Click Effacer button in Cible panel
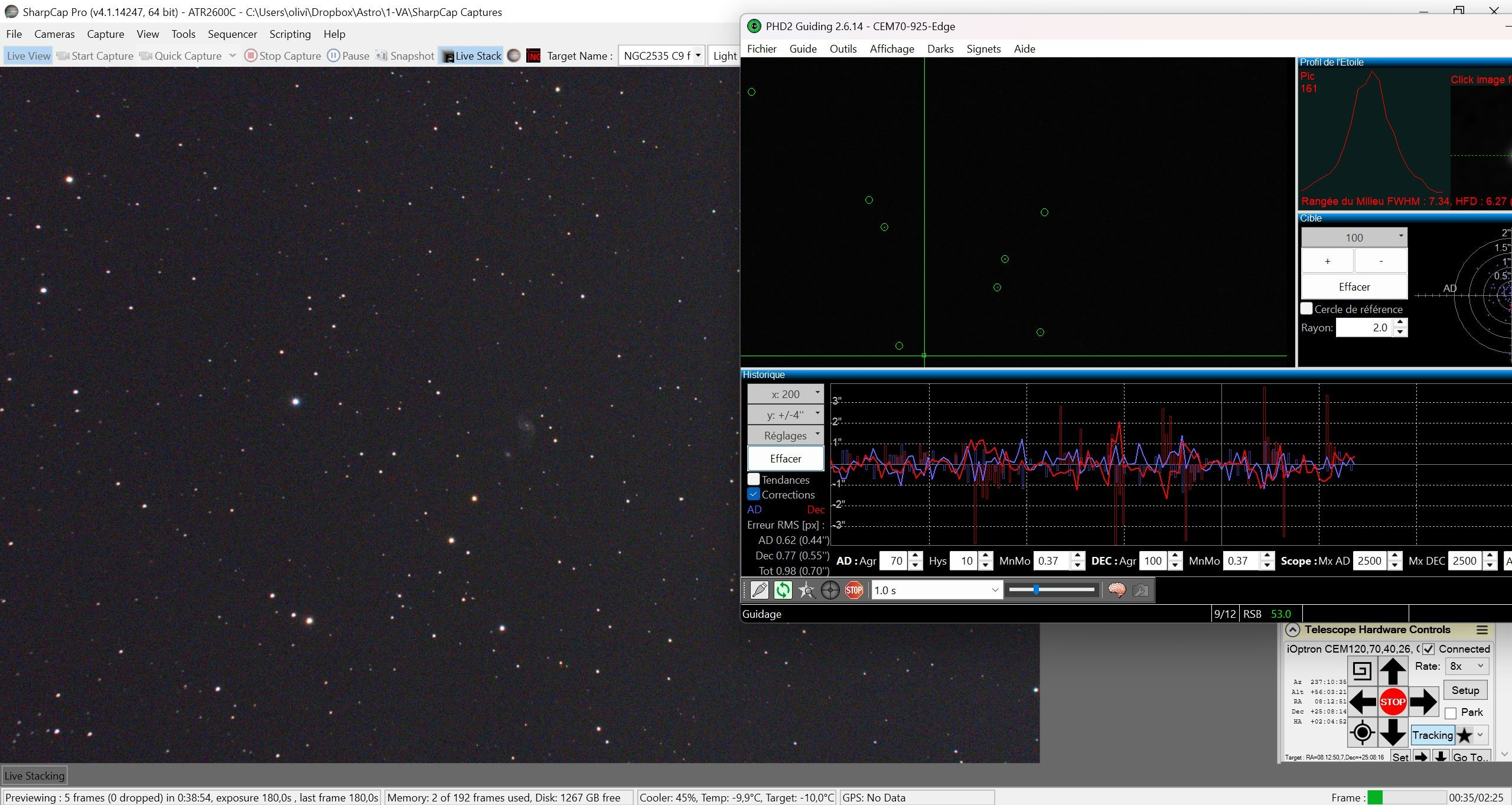Viewport: 1512px width, 805px height. (1354, 286)
